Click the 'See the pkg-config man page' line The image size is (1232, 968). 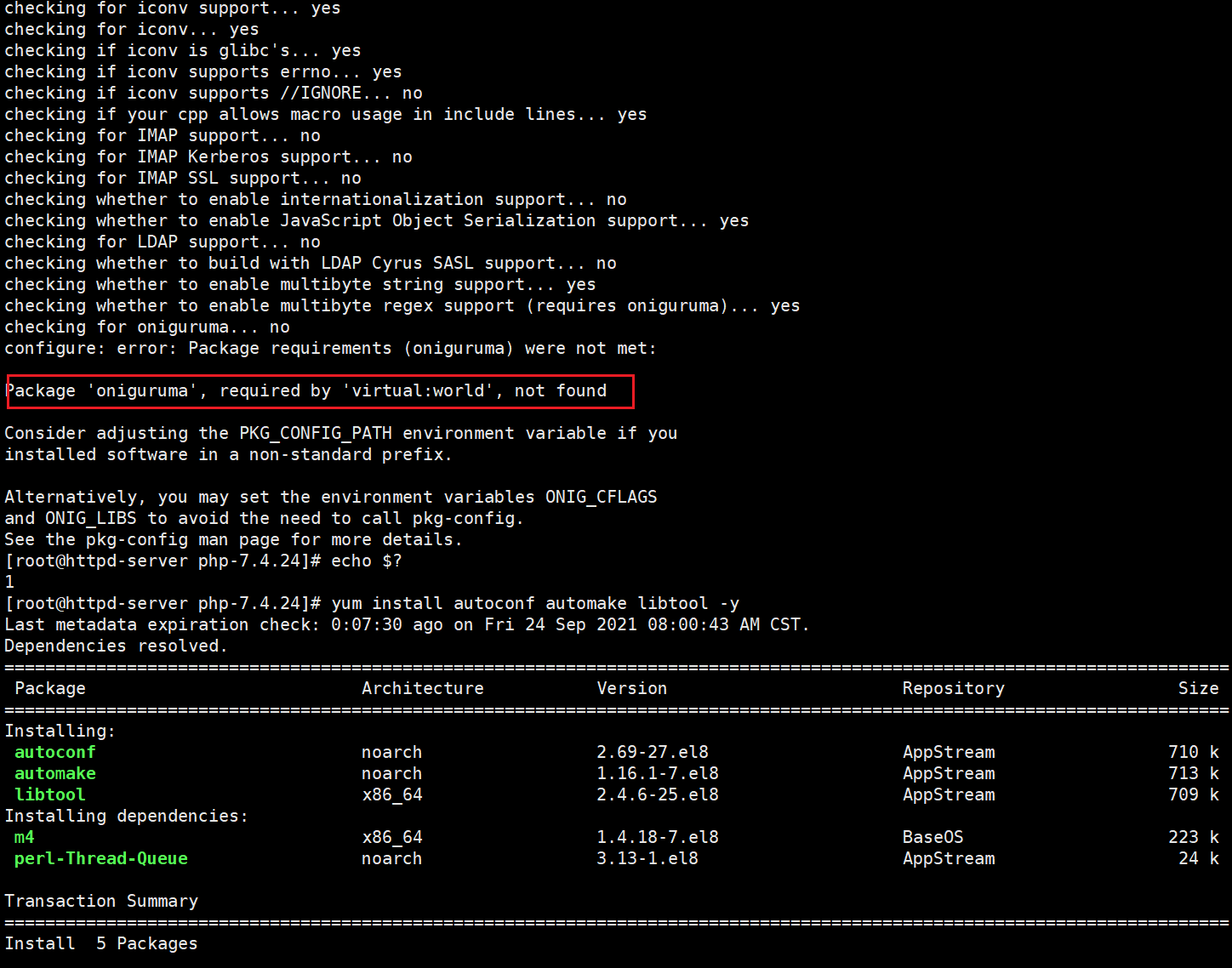[x=234, y=540]
